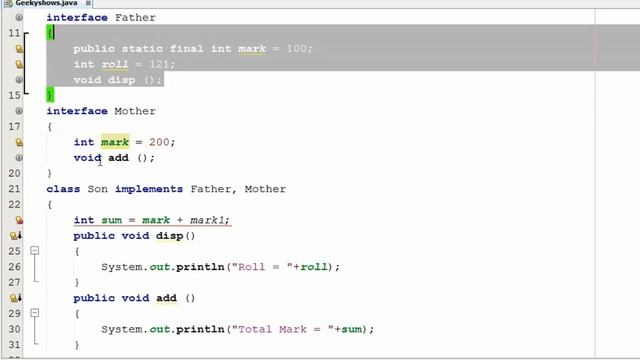Click the value '121' in the selection
This screenshot has height=360, width=640.
tap(159, 64)
